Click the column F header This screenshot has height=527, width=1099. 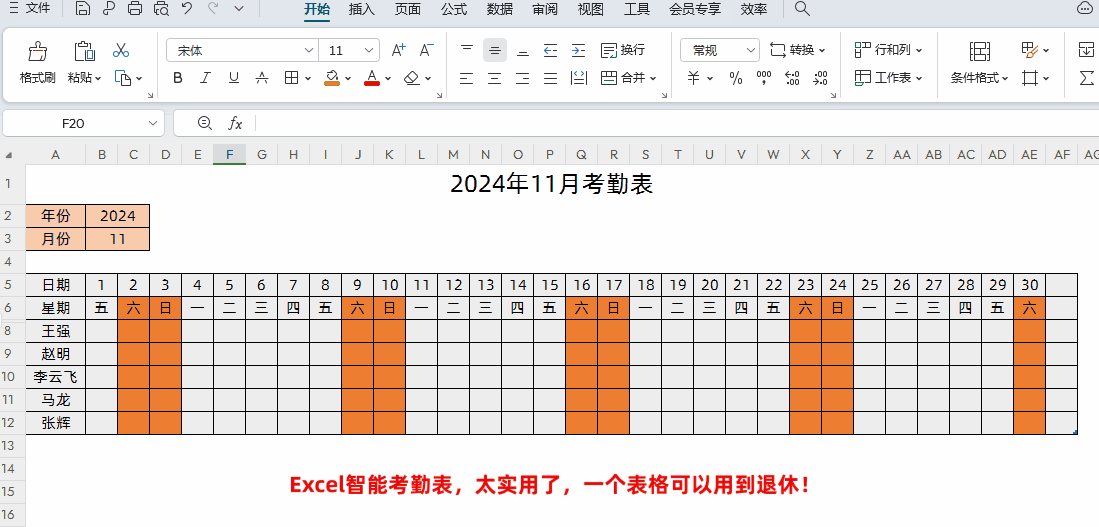229,154
